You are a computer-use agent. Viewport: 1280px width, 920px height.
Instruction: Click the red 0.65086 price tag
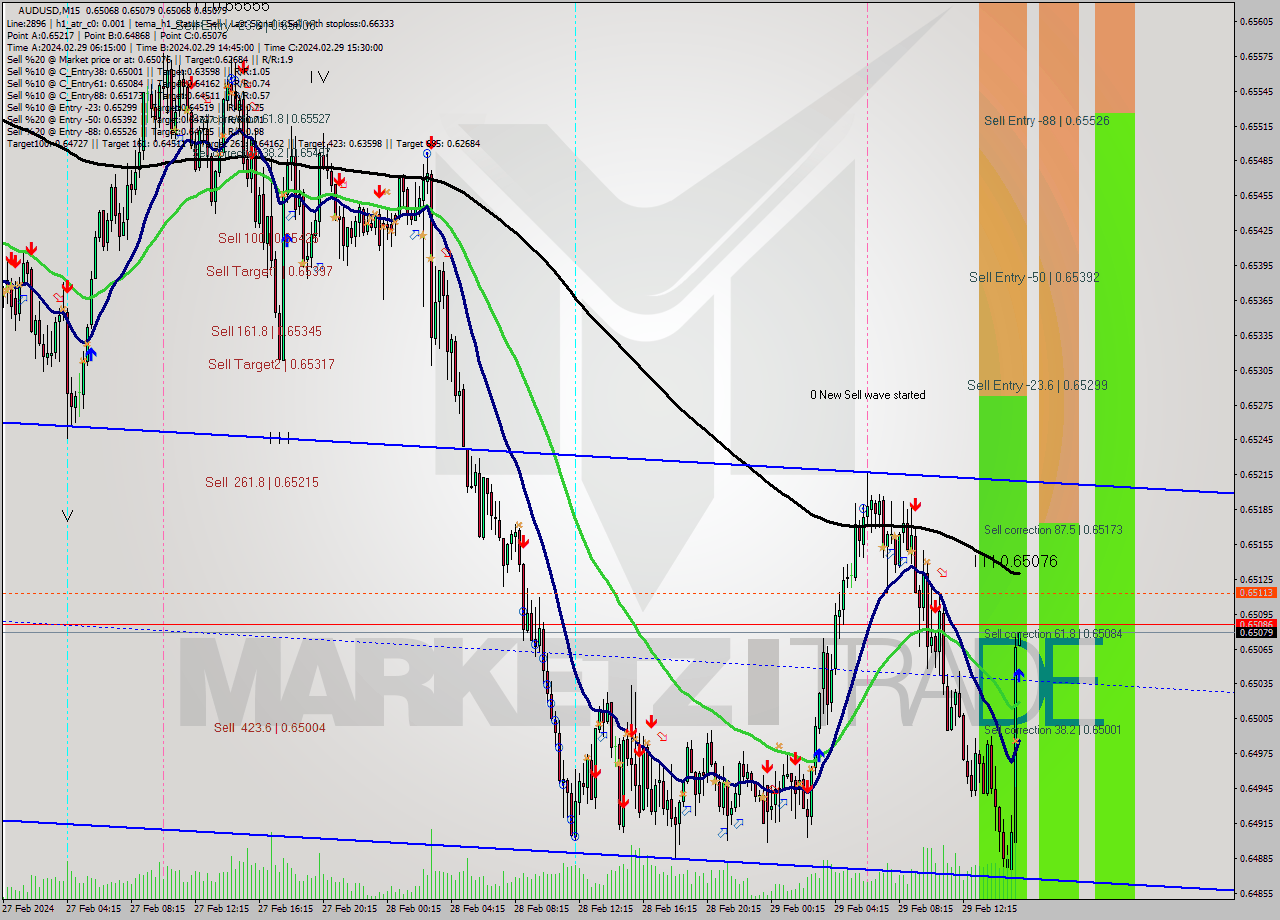1256,624
